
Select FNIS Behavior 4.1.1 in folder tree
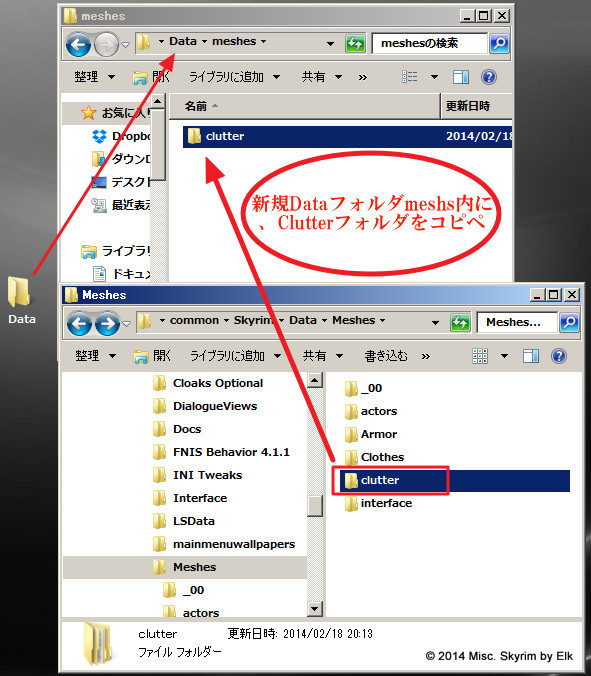pyautogui.click(x=221, y=452)
